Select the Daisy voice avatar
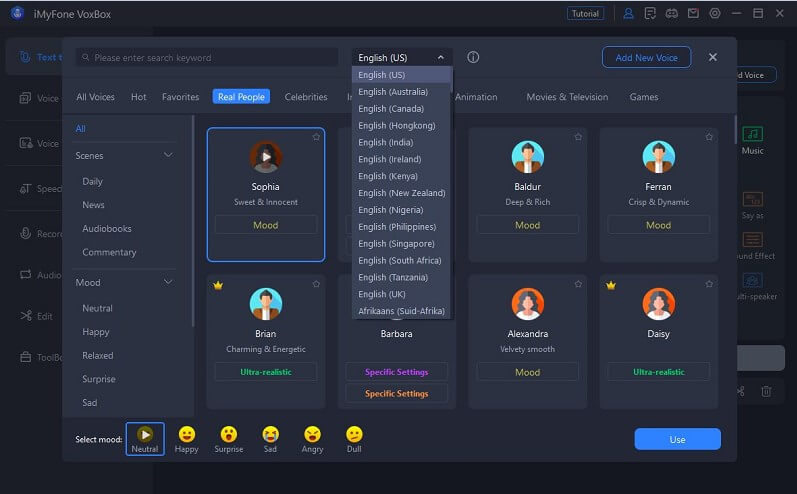 pyautogui.click(x=659, y=303)
